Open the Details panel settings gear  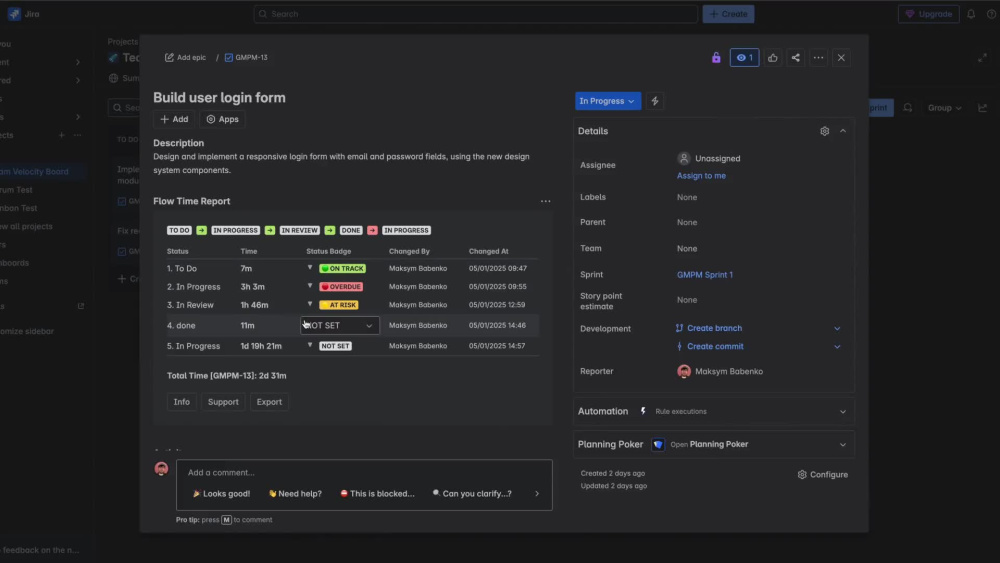pos(825,131)
